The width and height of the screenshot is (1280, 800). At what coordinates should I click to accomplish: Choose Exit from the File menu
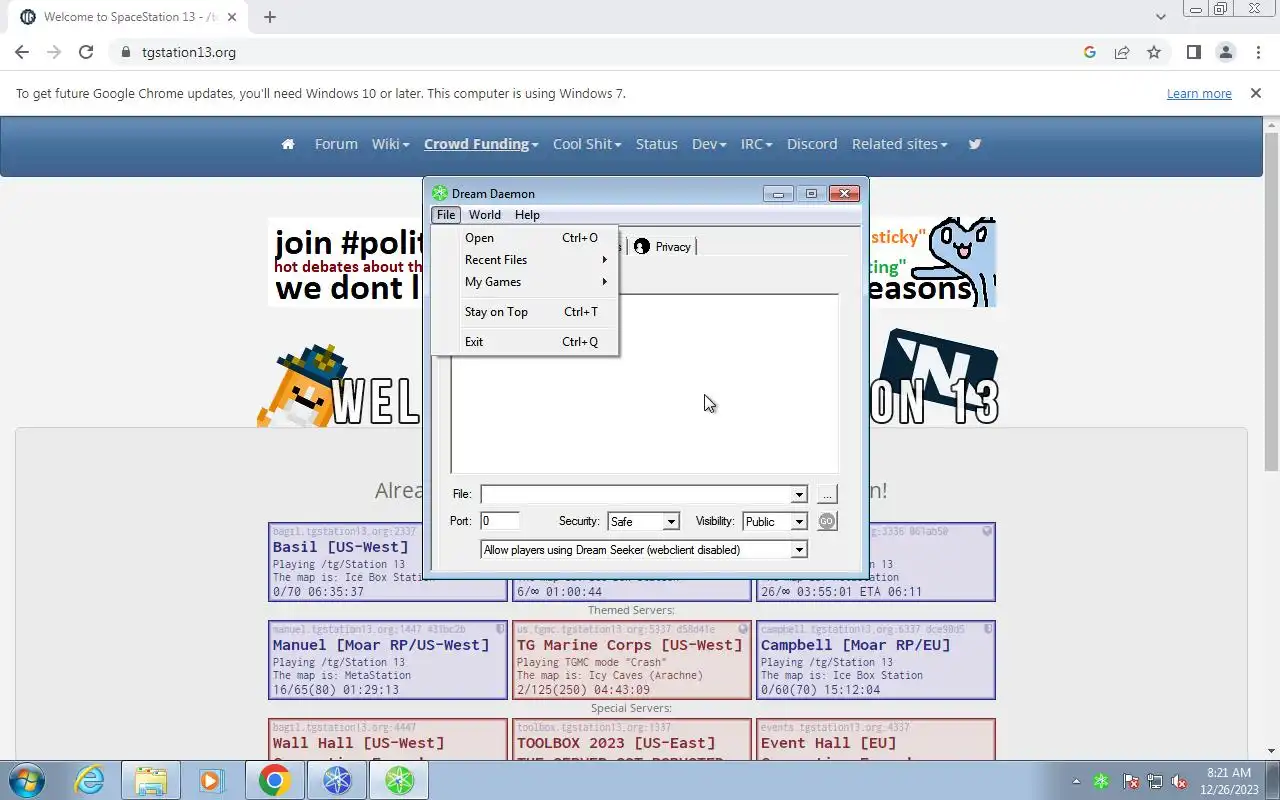coord(525,342)
